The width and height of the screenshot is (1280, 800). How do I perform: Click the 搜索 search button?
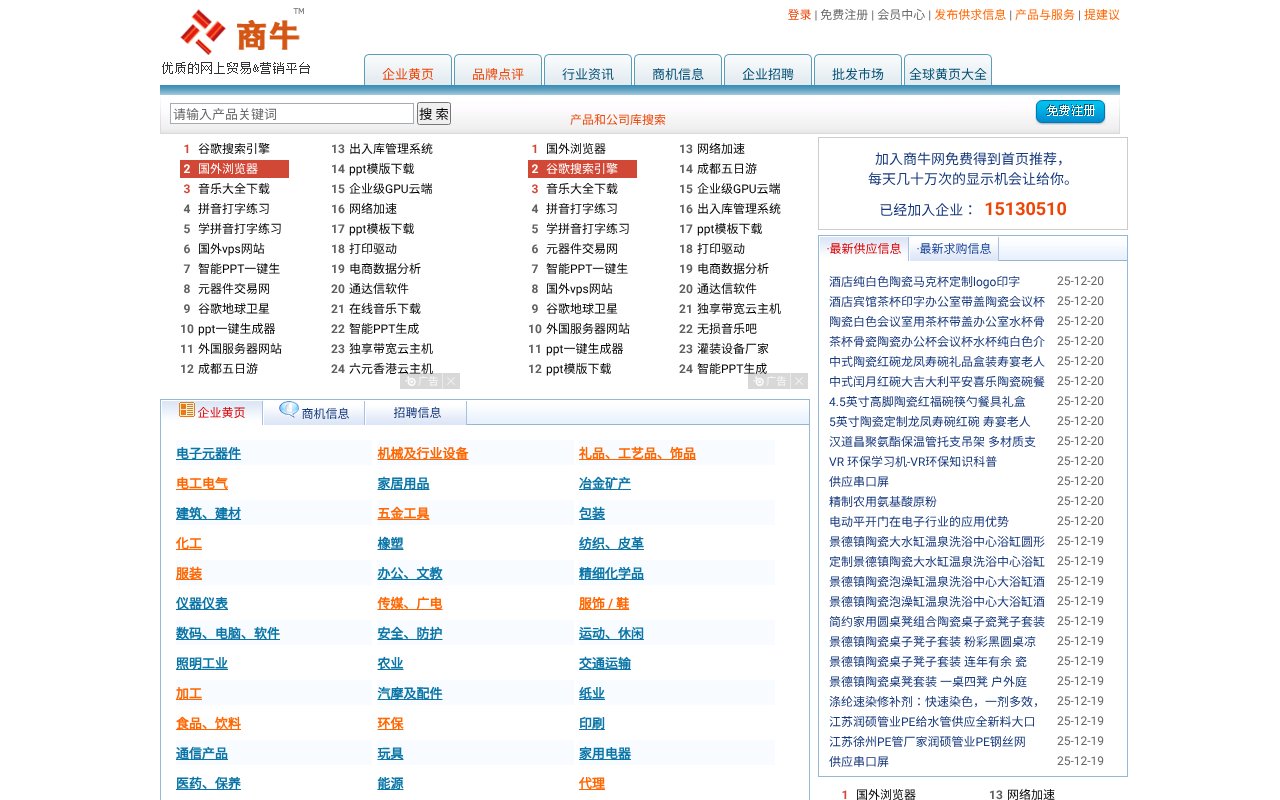tap(433, 113)
